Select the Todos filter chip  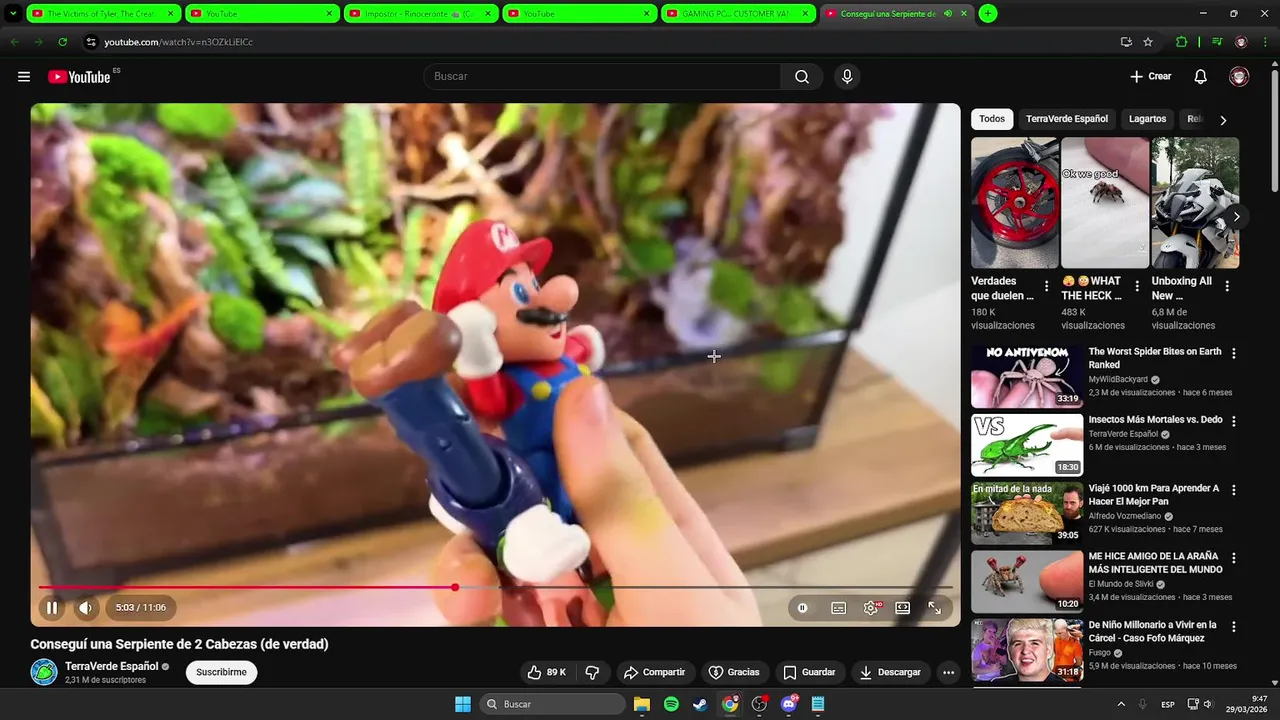point(992,119)
